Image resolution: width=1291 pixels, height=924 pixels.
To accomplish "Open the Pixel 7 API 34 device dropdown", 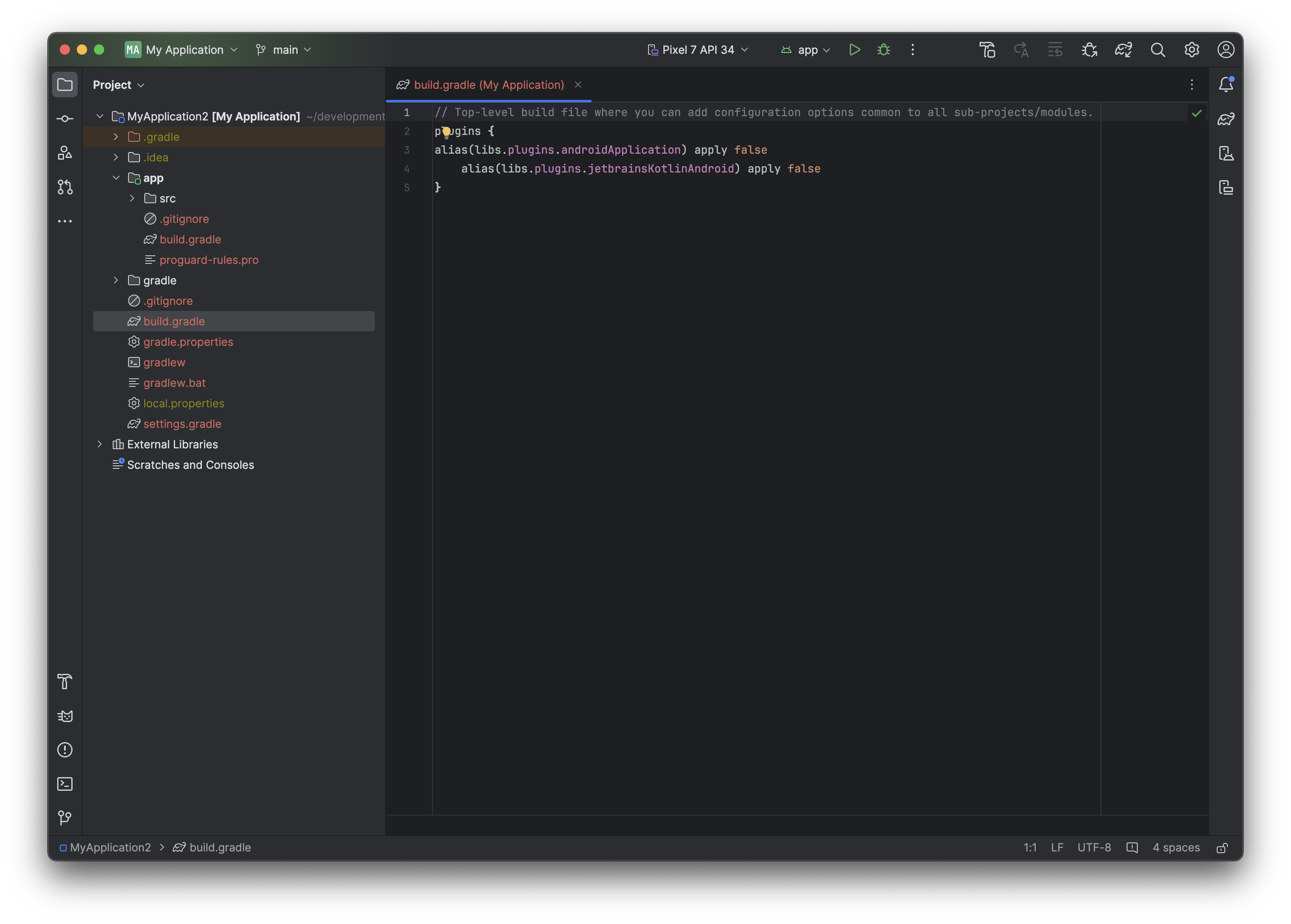I will click(x=698, y=50).
